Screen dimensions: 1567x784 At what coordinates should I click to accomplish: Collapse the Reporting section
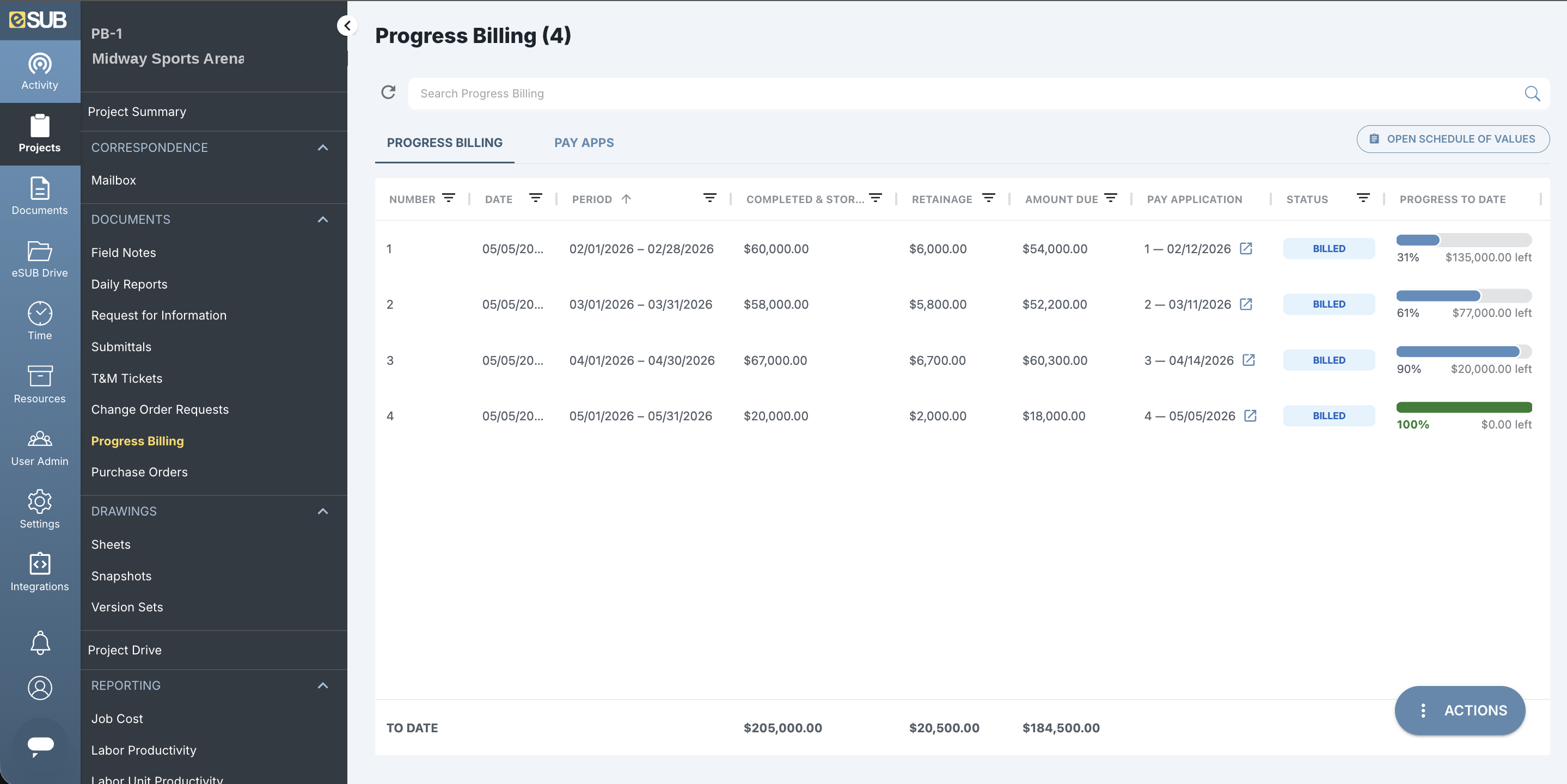click(x=322, y=685)
